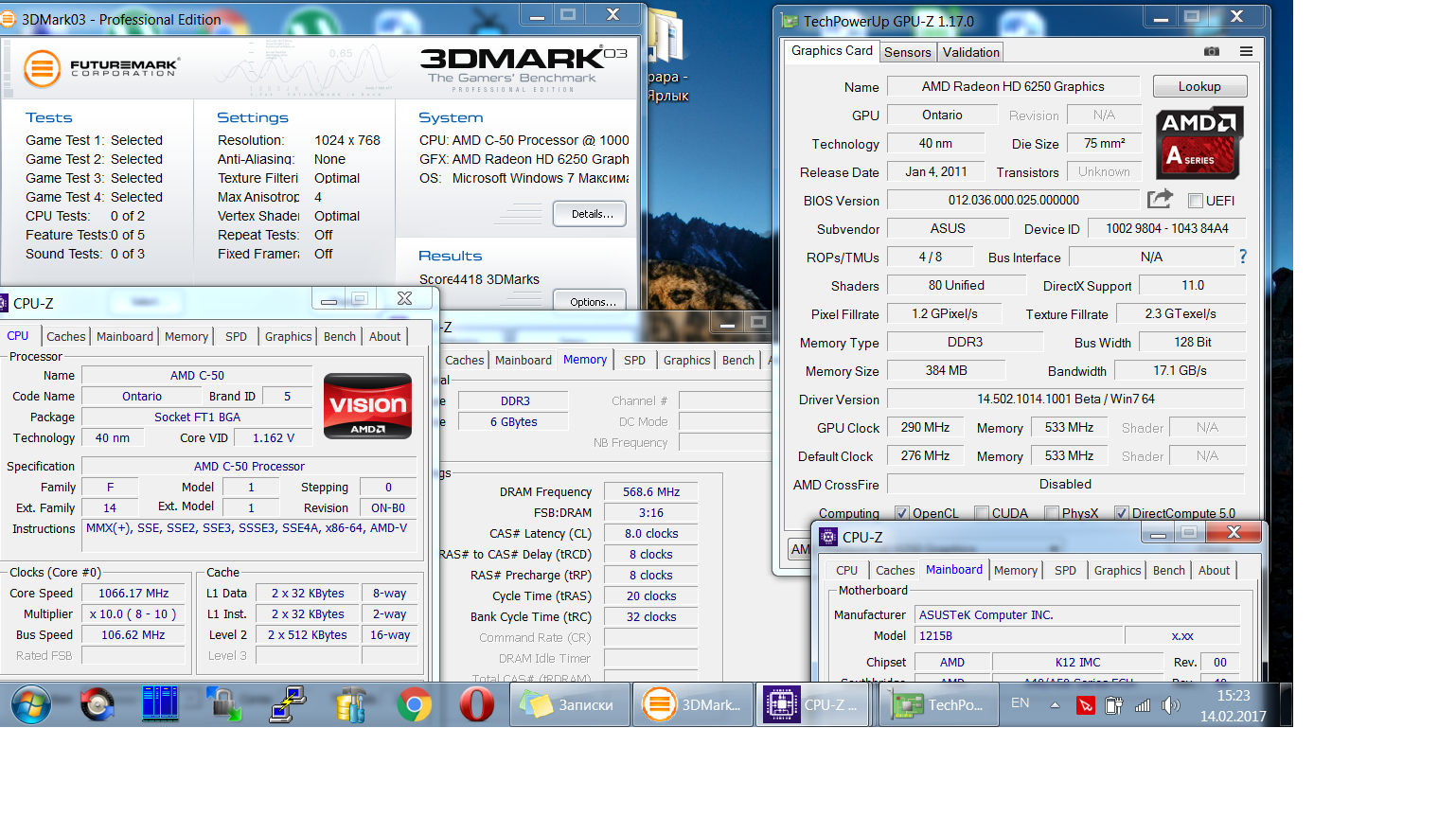Click the GPU name field AMD Radeon HD 6250
The image size is (1456, 835).
(x=1013, y=86)
